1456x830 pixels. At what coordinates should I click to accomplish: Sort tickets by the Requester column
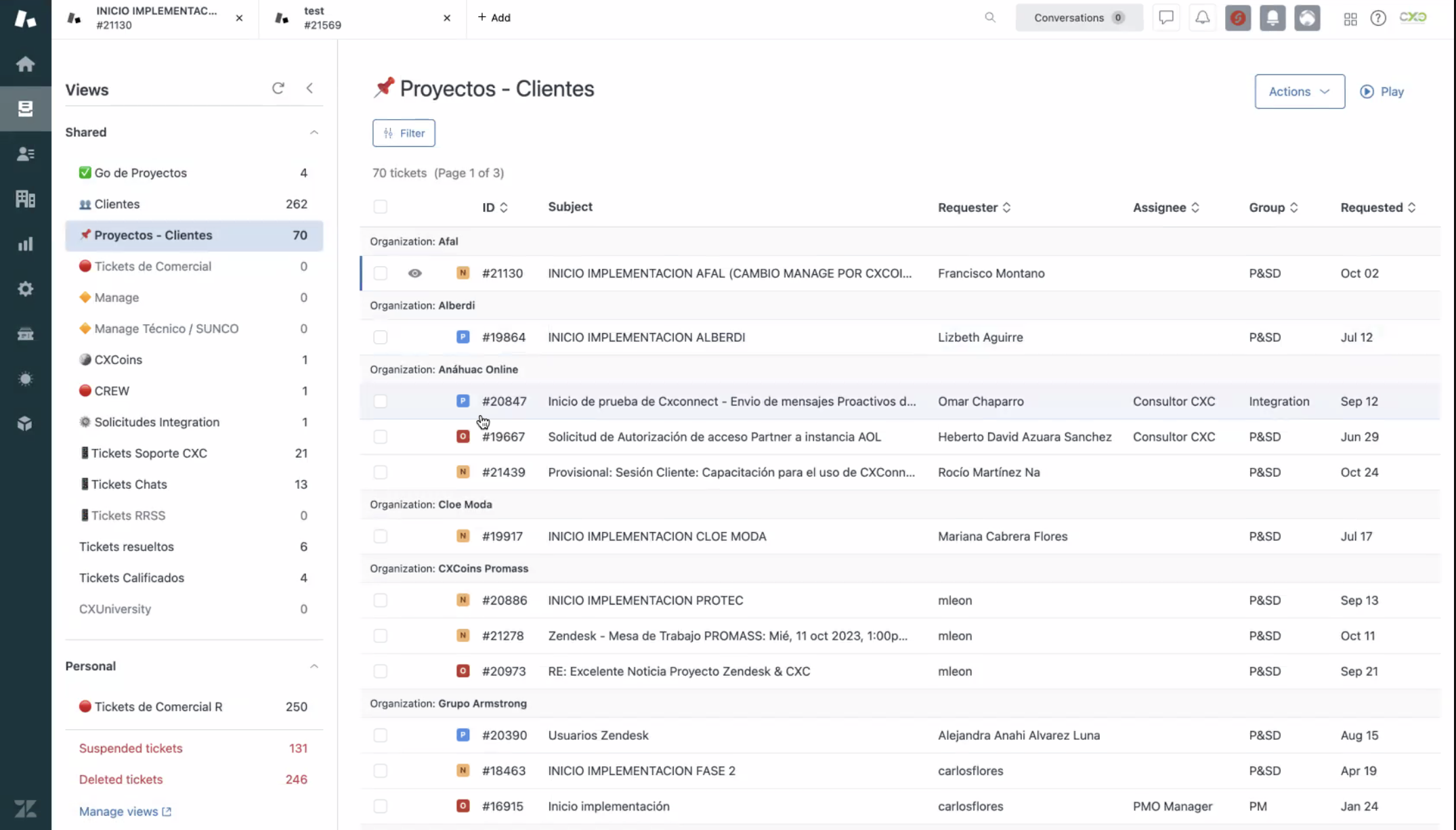975,207
